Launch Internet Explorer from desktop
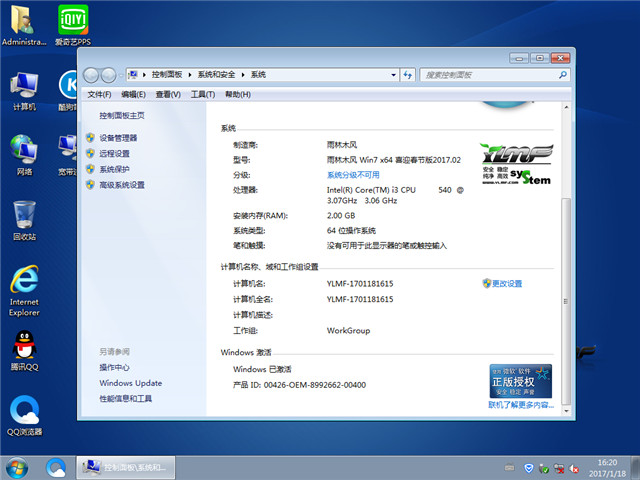640x480 pixels. tap(24, 291)
